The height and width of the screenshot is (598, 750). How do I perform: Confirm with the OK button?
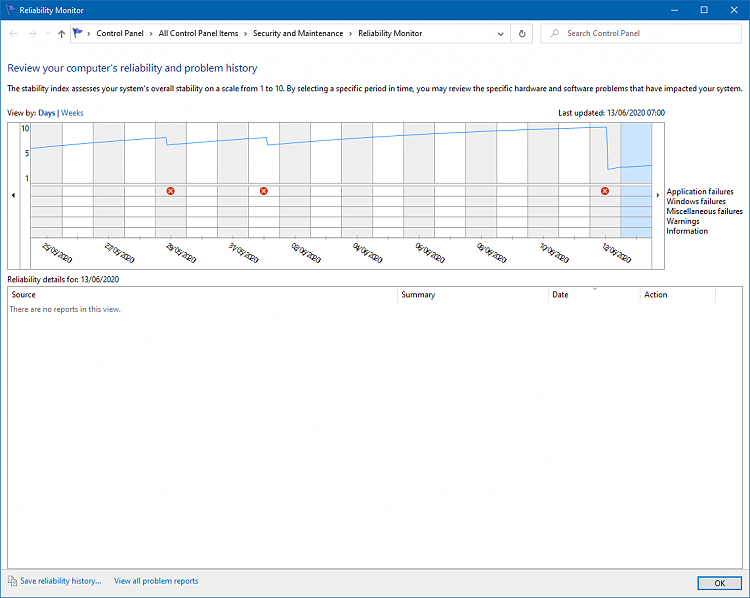(x=719, y=583)
